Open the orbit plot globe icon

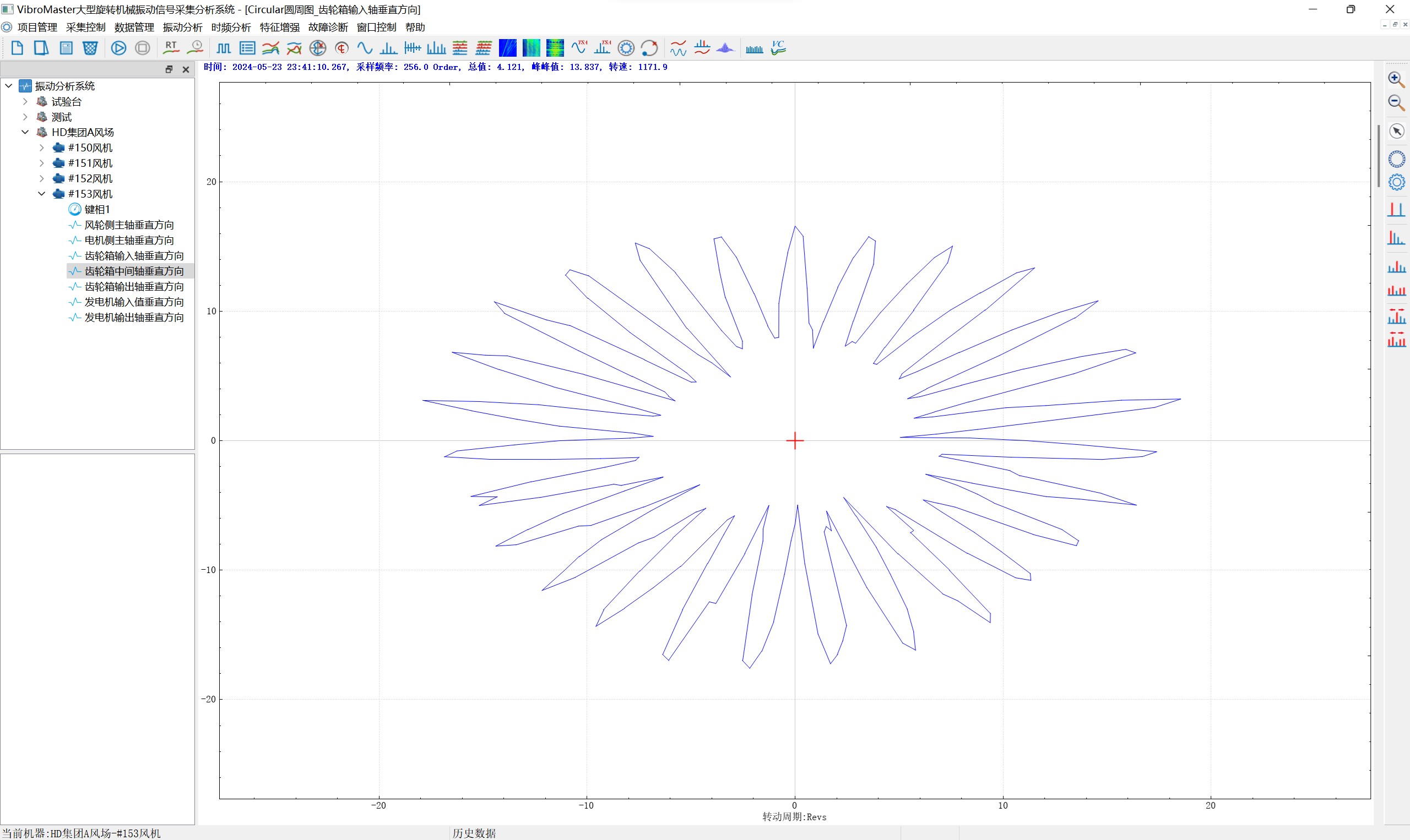click(318, 48)
